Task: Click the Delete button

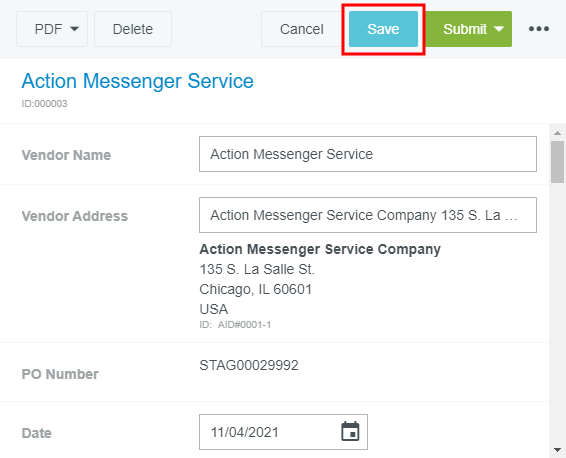Action: click(133, 29)
